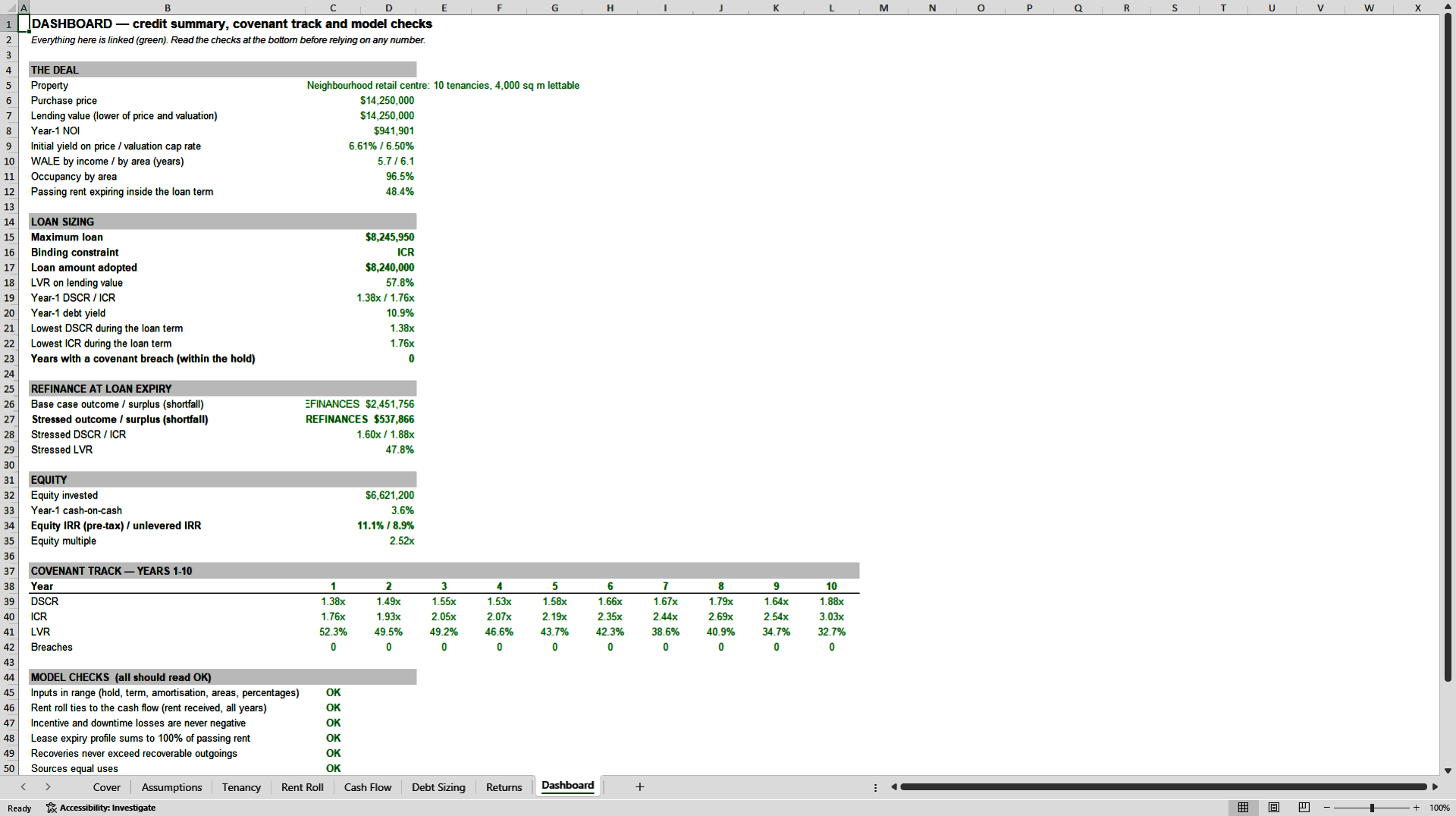Image resolution: width=1456 pixels, height=816 pixels.
Task: Open the Cash Flow sheet tab
Action: (368, 787)
